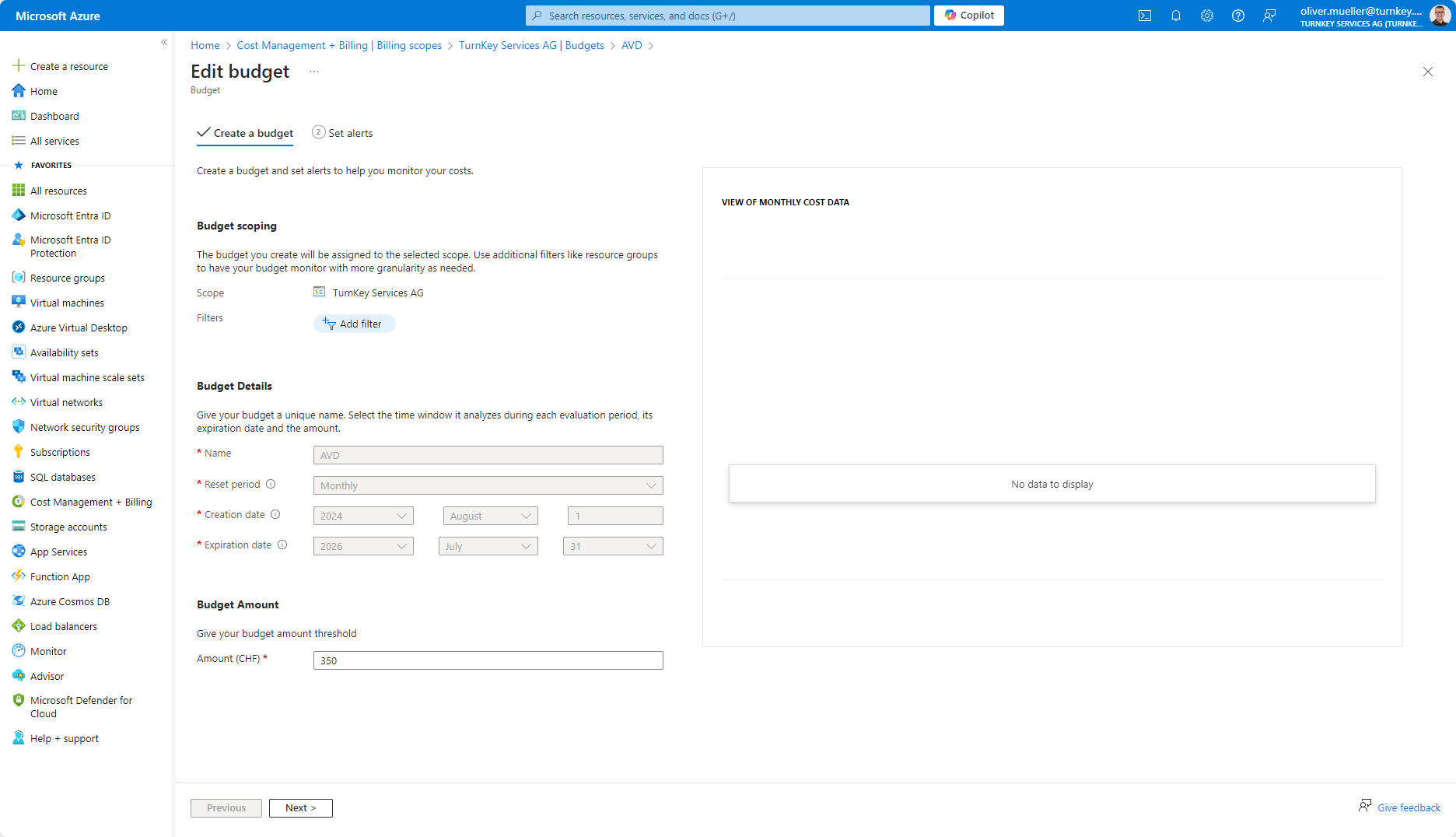Click the Virtual networks icon
The width and height of the screenshot is (1456, 837).
(x=19, y=402)
